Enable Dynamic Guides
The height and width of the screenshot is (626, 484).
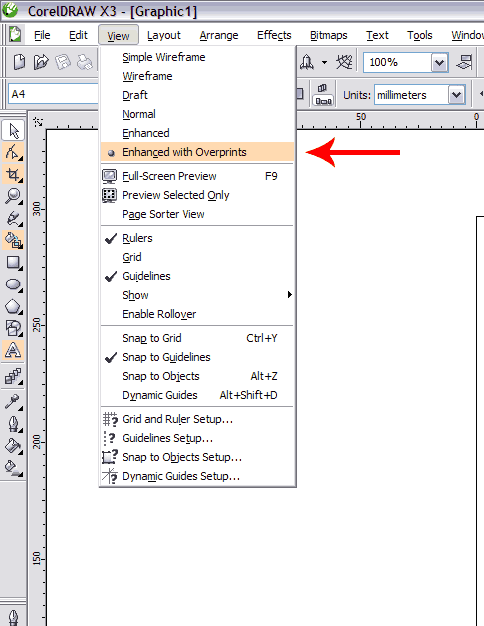(x=197, y=395)
